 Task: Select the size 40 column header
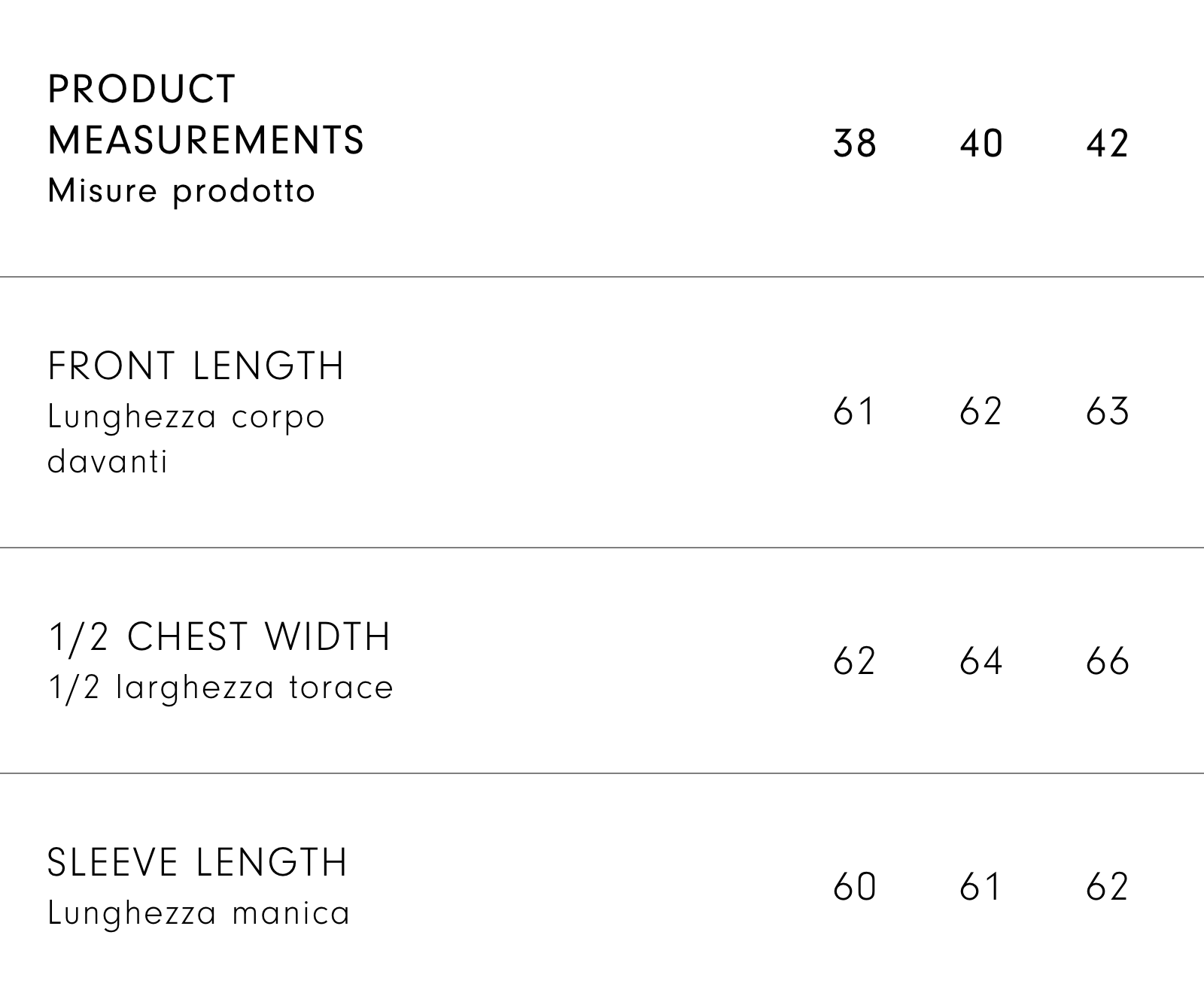pyautogui.click(x=981, y=143)
